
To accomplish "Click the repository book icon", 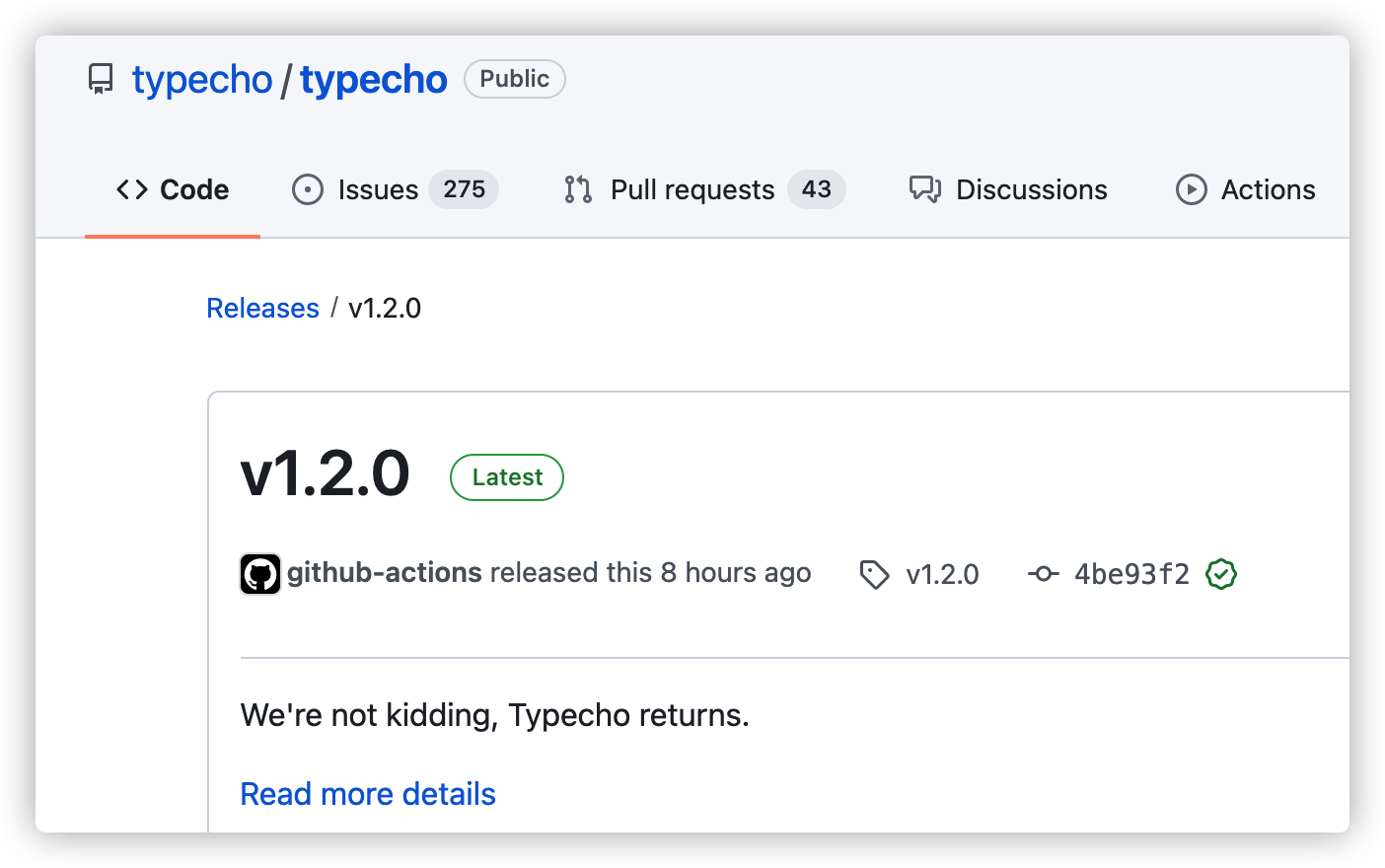I will pos(101,80).
